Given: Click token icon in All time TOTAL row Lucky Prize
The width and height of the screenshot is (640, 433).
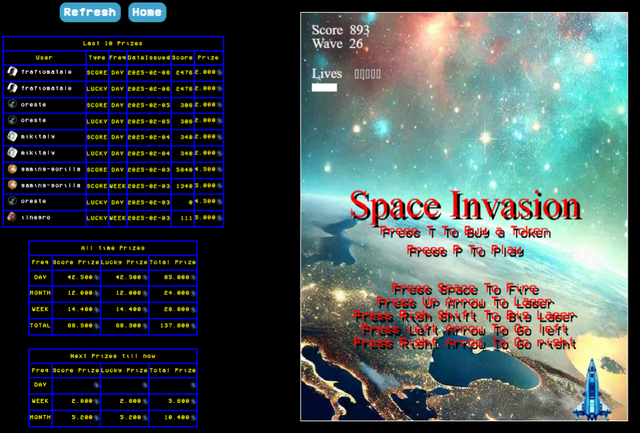Looking at the screenshot, I should point(144,326).
